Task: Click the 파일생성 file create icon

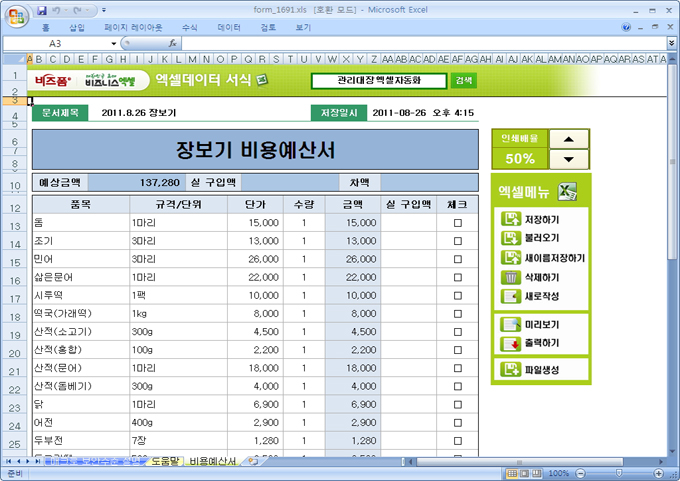Action: 511,371
